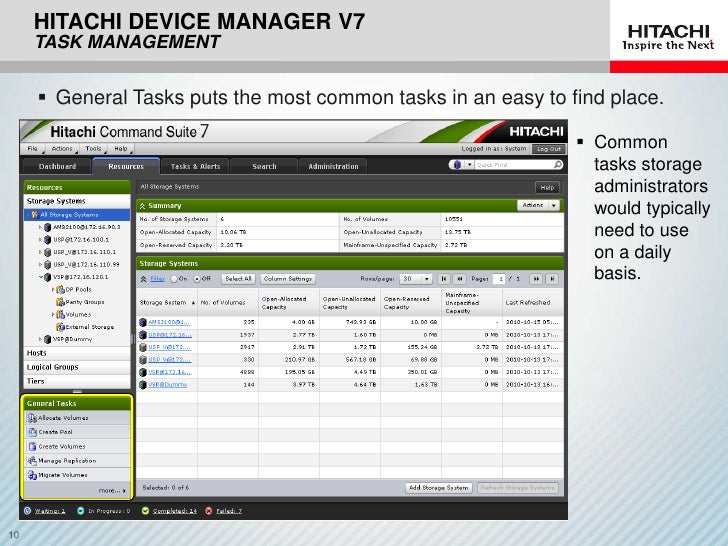This screenshot has height=546, width=728.
Task: Click the Completed: 14 status link
Action: (x=175, y=511)
